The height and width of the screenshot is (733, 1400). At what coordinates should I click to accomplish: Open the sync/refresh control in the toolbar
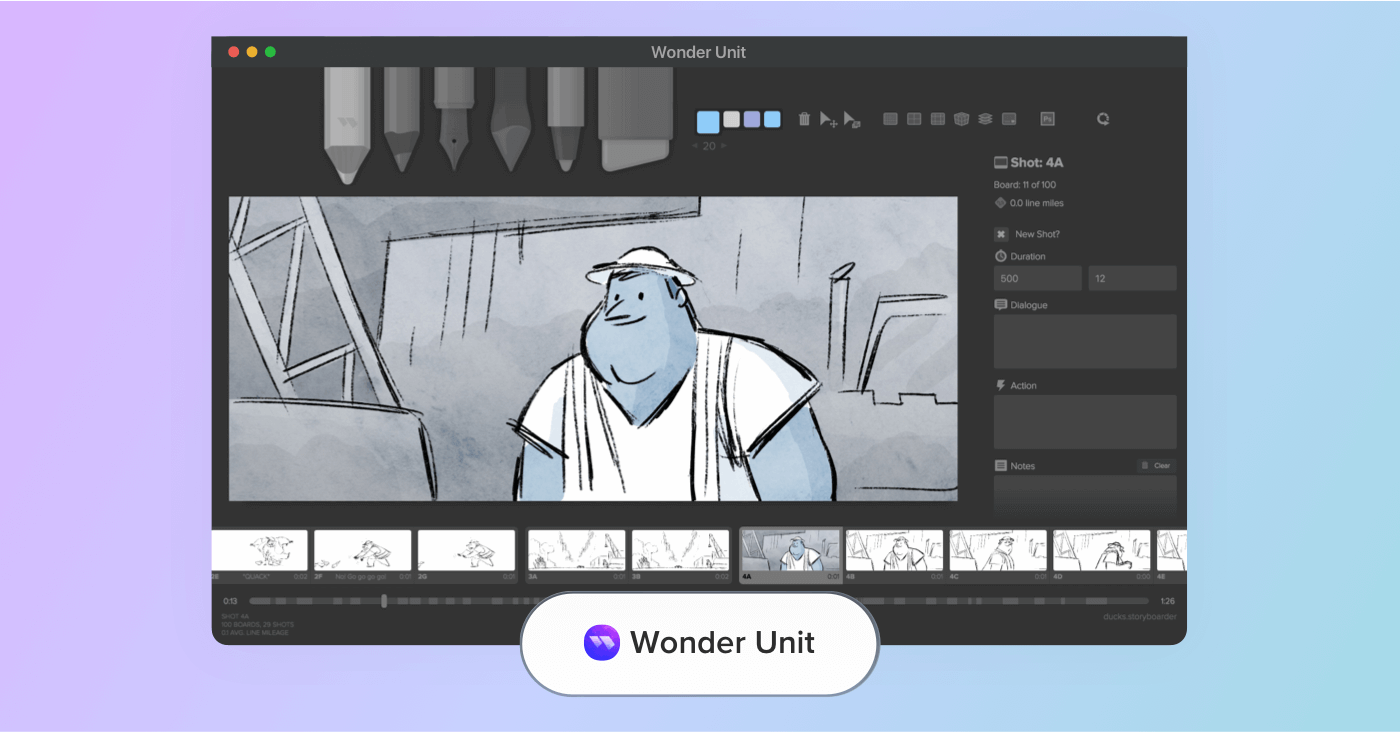[1103, 118]
